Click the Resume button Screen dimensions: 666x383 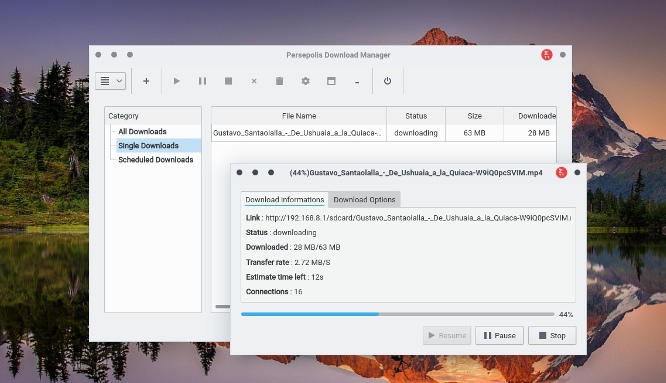447,335
